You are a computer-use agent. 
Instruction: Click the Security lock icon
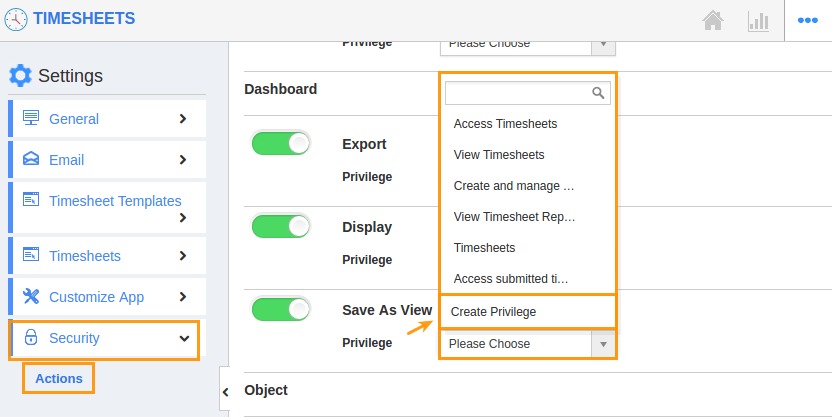click(x=31, y=337)
